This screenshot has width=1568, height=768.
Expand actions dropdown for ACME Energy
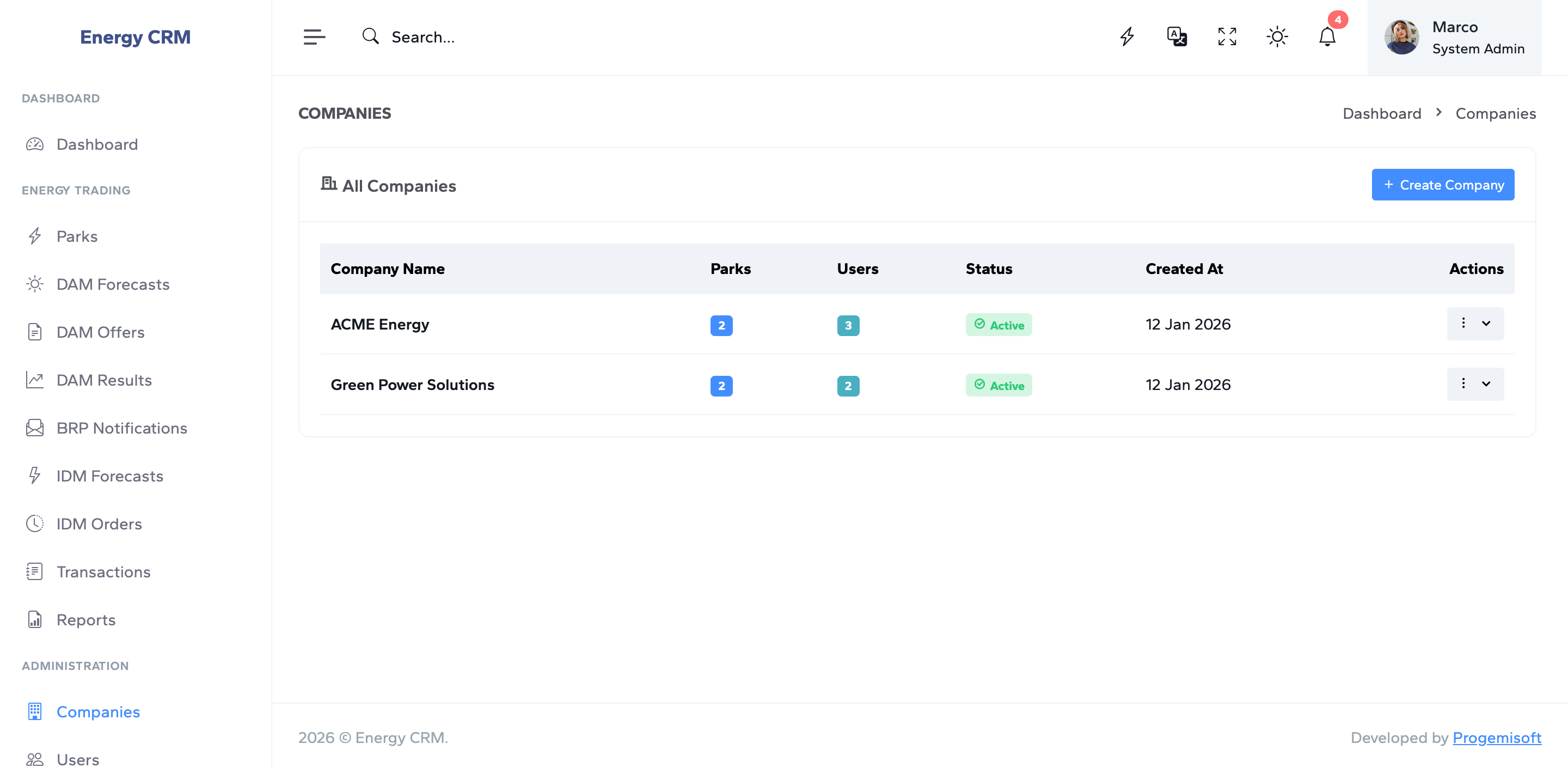pyautogui.click(x=1474, y=324)
